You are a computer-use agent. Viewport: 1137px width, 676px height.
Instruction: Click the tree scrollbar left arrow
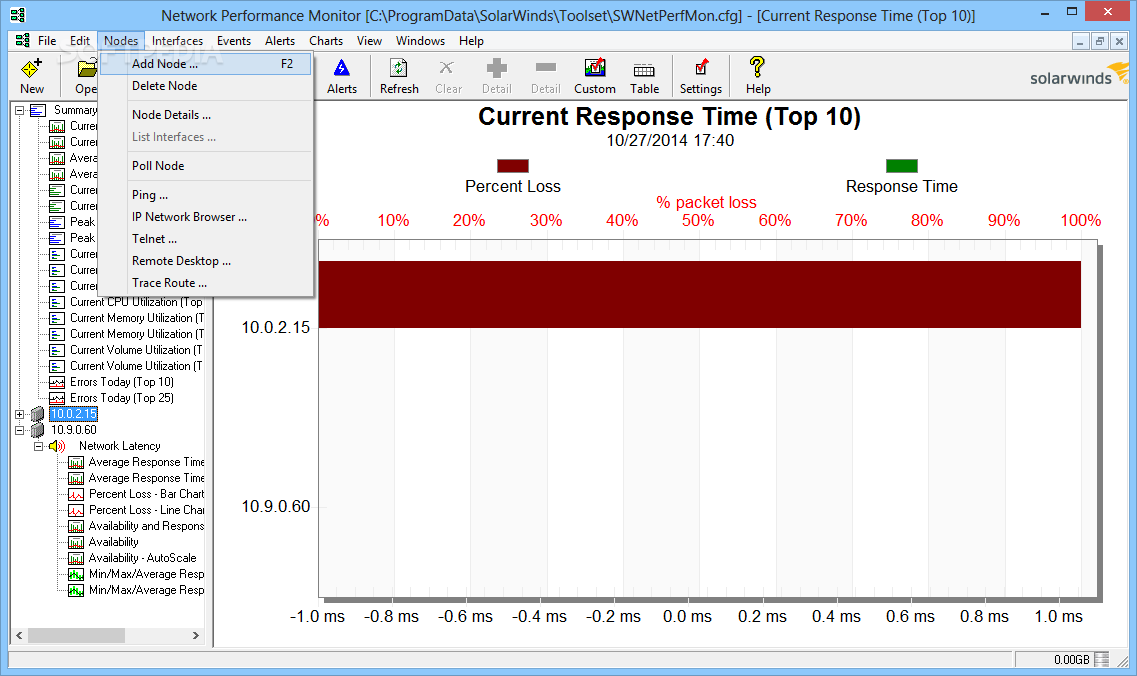pyautogui.click(x=20, y=635)
